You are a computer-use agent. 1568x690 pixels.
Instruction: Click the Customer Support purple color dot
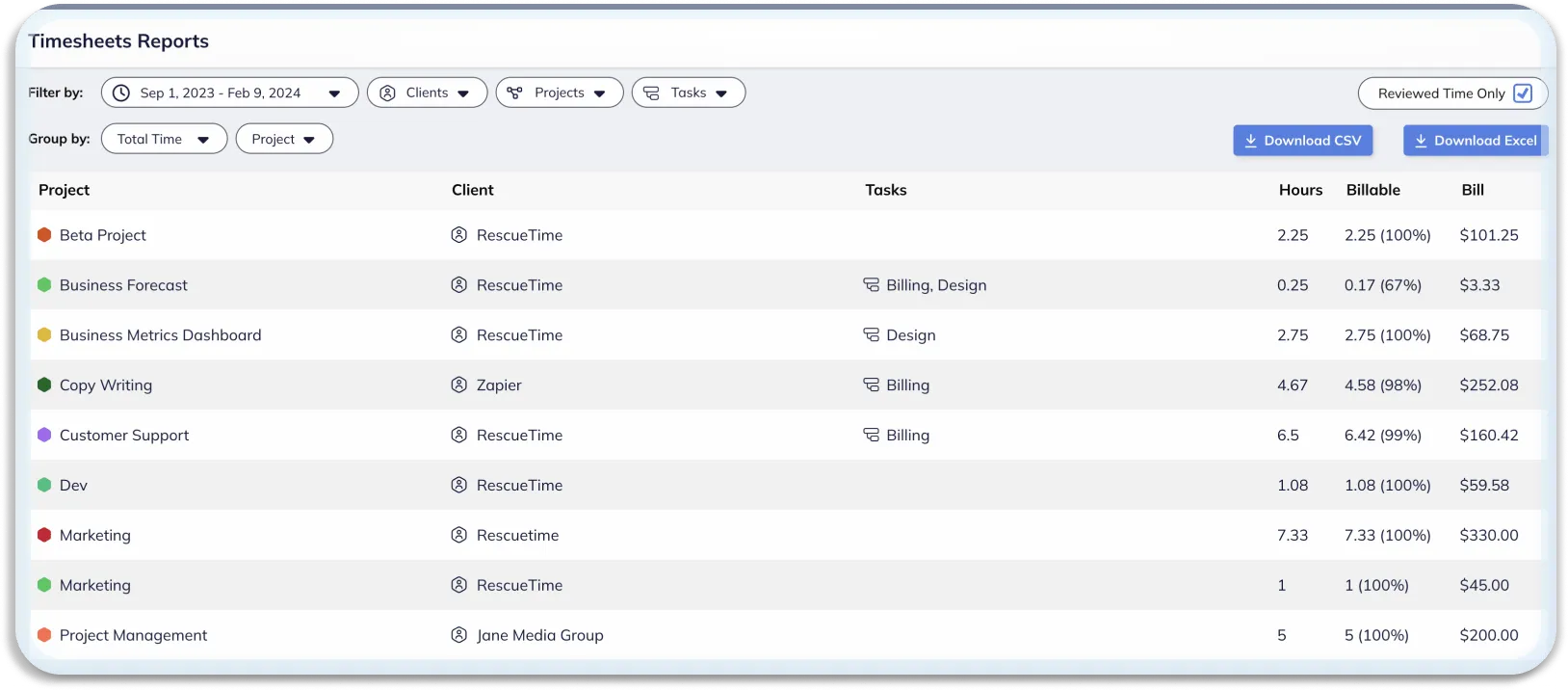coord(44,435)
